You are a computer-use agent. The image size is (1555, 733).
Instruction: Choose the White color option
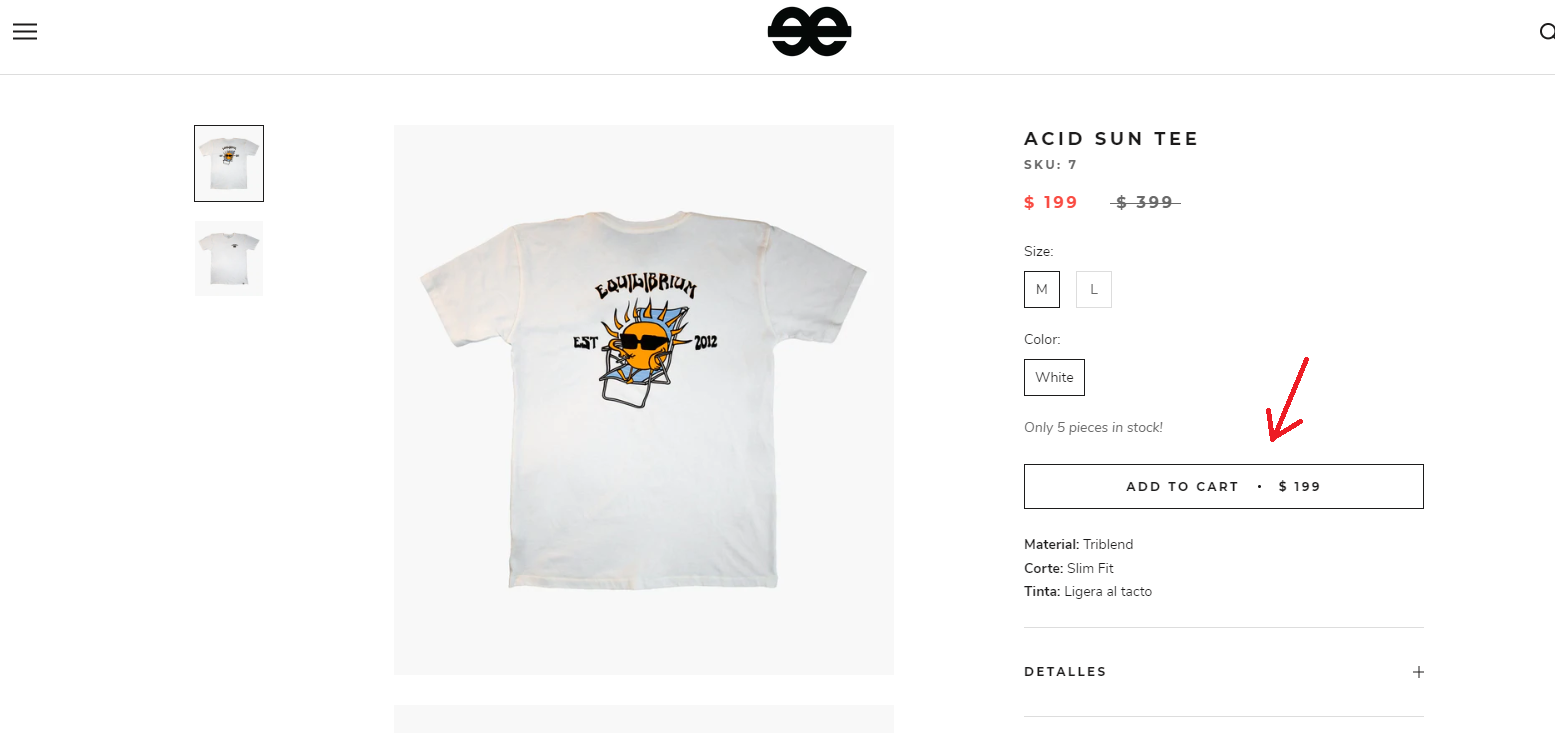[x=1054, y=377]
